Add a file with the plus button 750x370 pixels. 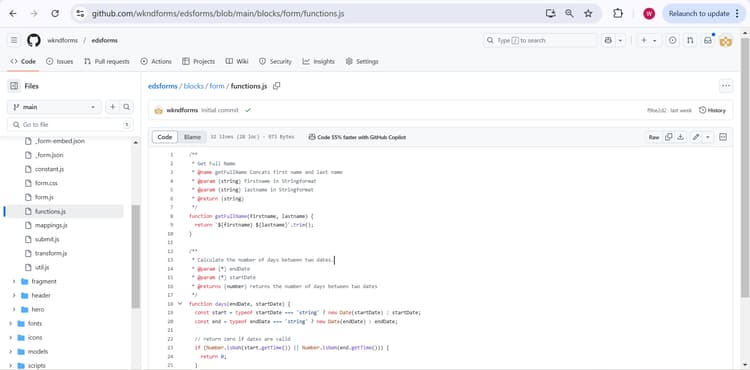[x=113, y=107]
